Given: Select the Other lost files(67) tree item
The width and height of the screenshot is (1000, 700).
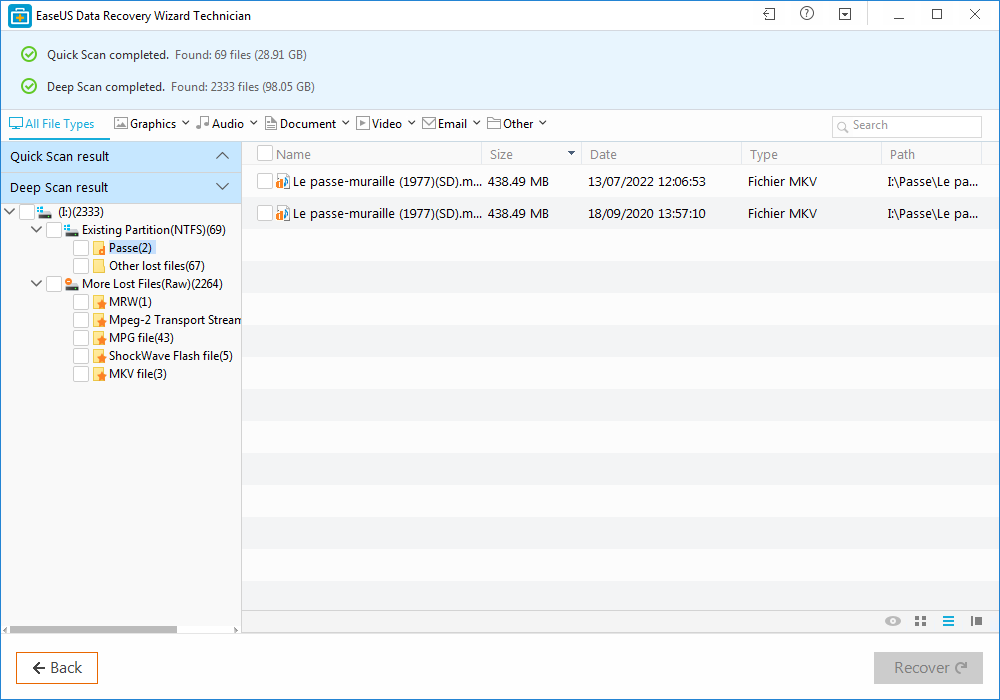Looking at the screenshot, I should [x=156, y=266].
